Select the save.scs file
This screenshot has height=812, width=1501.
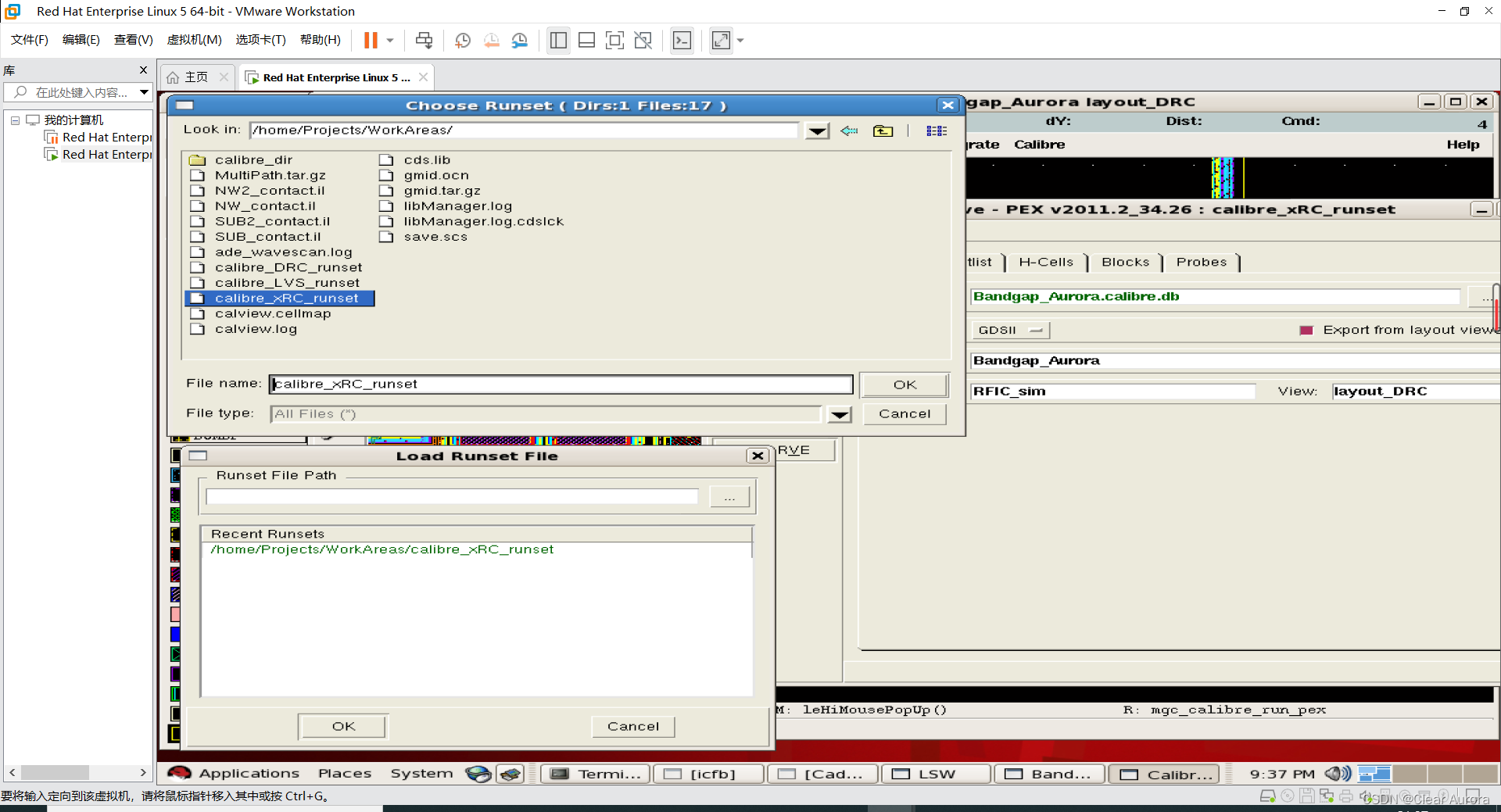point(424,237)
